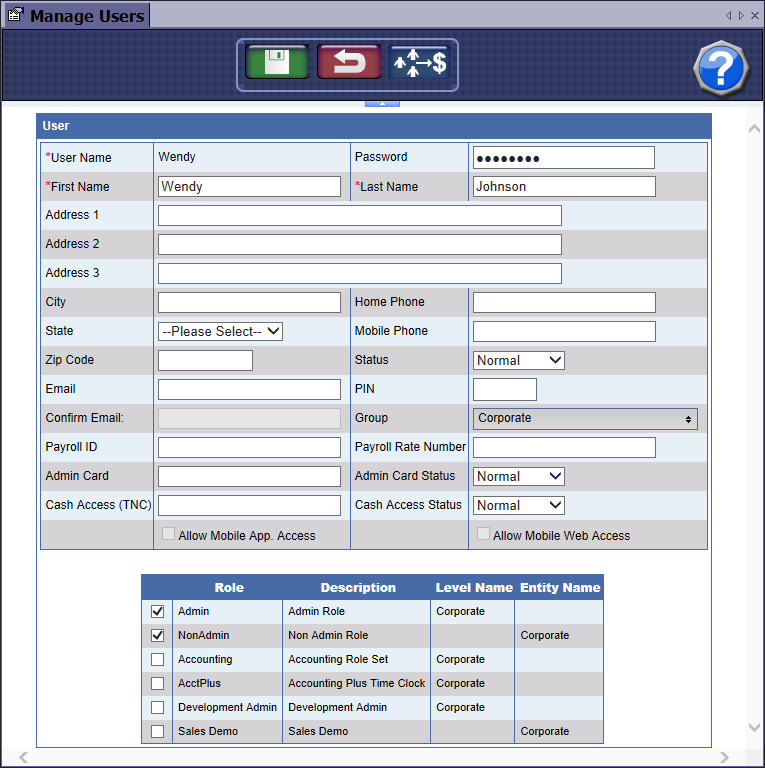
Task: Uncheck the NonAdmin role checkbox
Action: point(157,635)
